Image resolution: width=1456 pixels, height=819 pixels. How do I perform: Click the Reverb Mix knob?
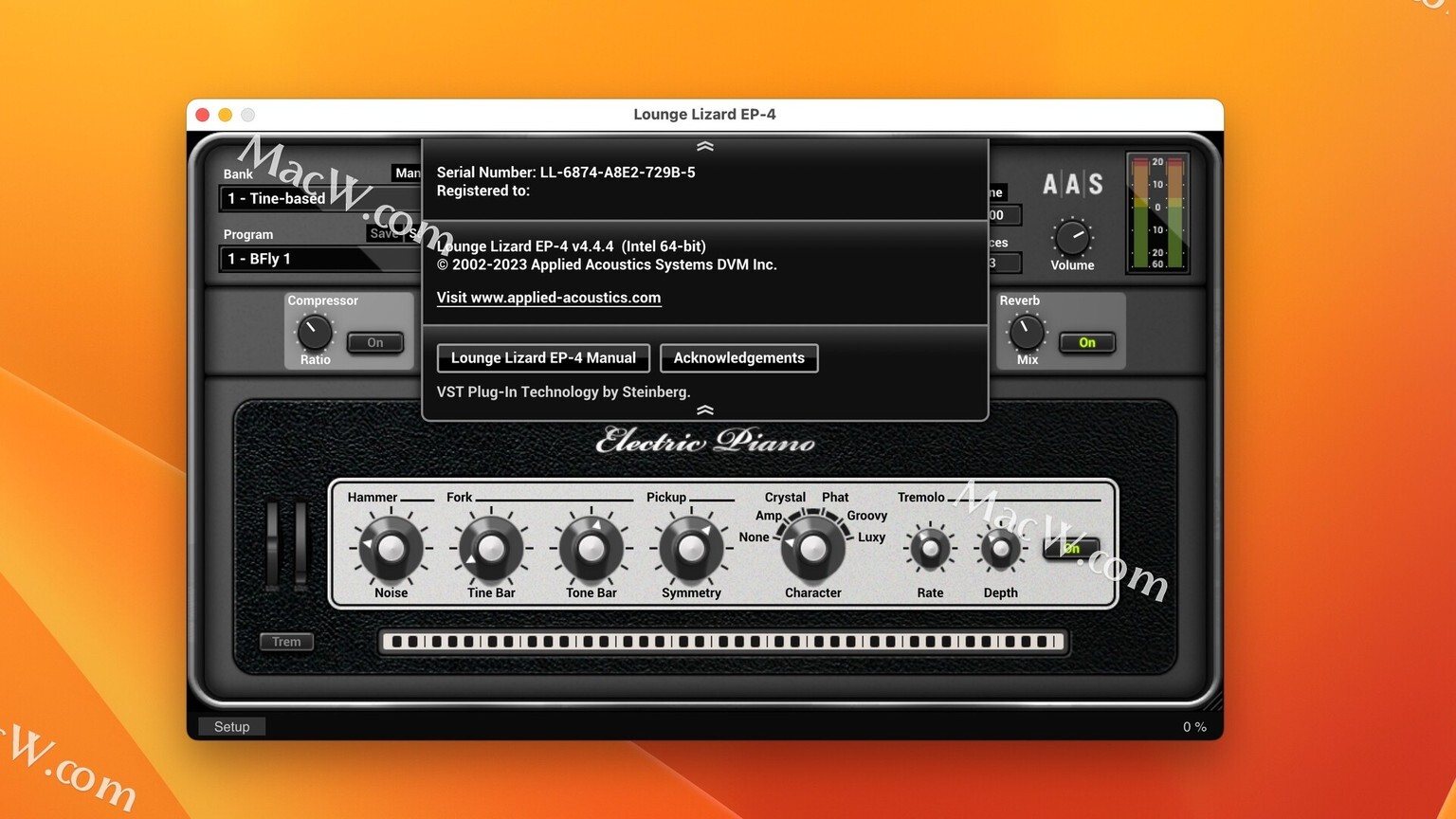(1027, 333)
